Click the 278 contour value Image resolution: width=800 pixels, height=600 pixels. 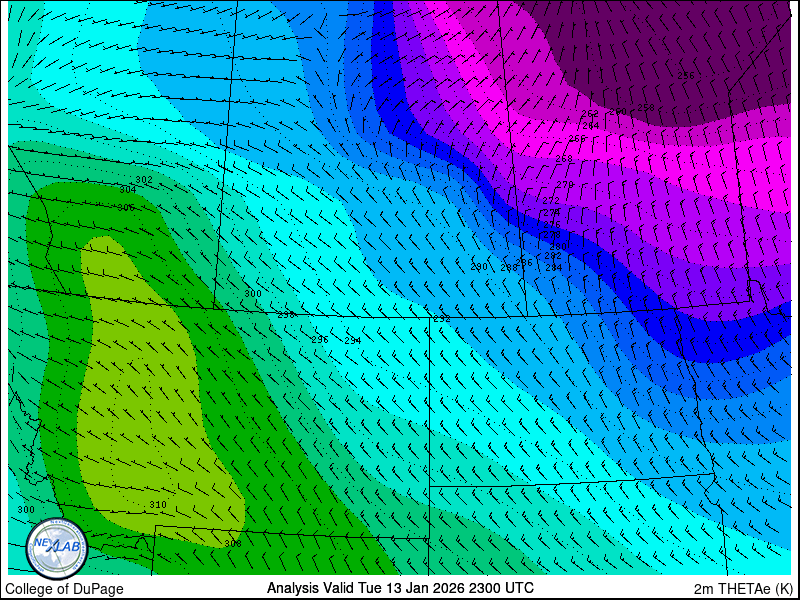click(552, 235)
